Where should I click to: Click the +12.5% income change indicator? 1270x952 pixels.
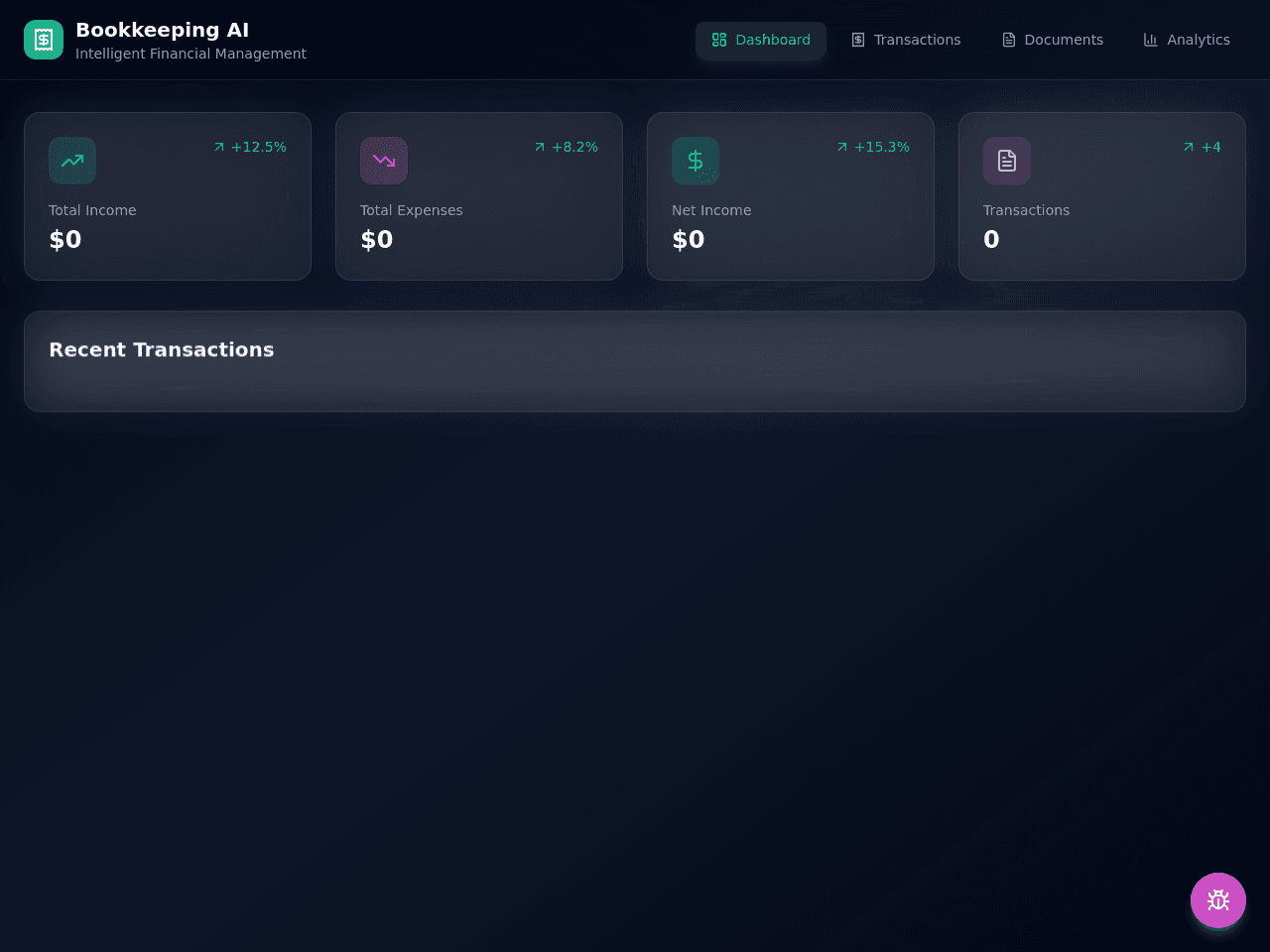pyautogui.click(x=250, y=147)
